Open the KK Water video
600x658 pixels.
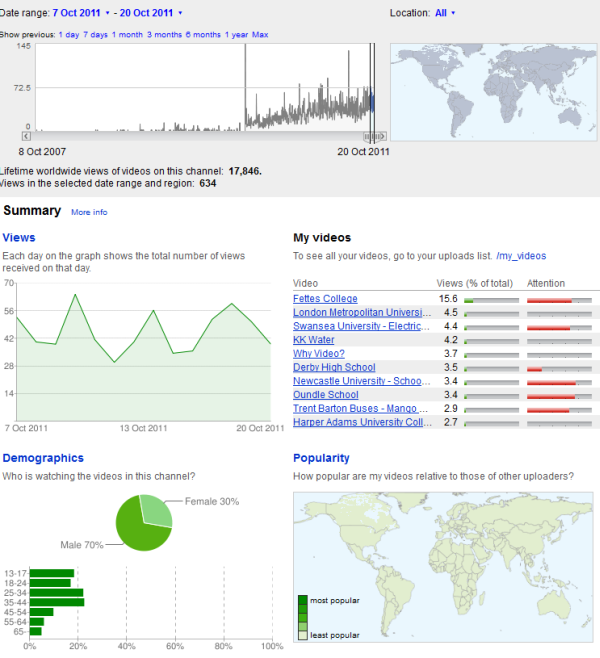click(x=313, y=340)
